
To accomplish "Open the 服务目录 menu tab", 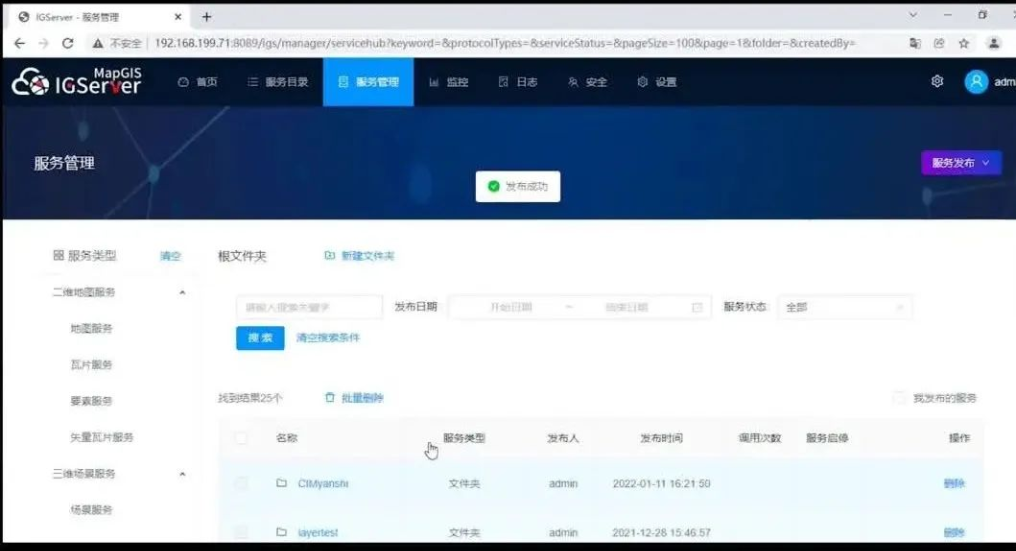I will pyautogui.click(x=277, y=82).
